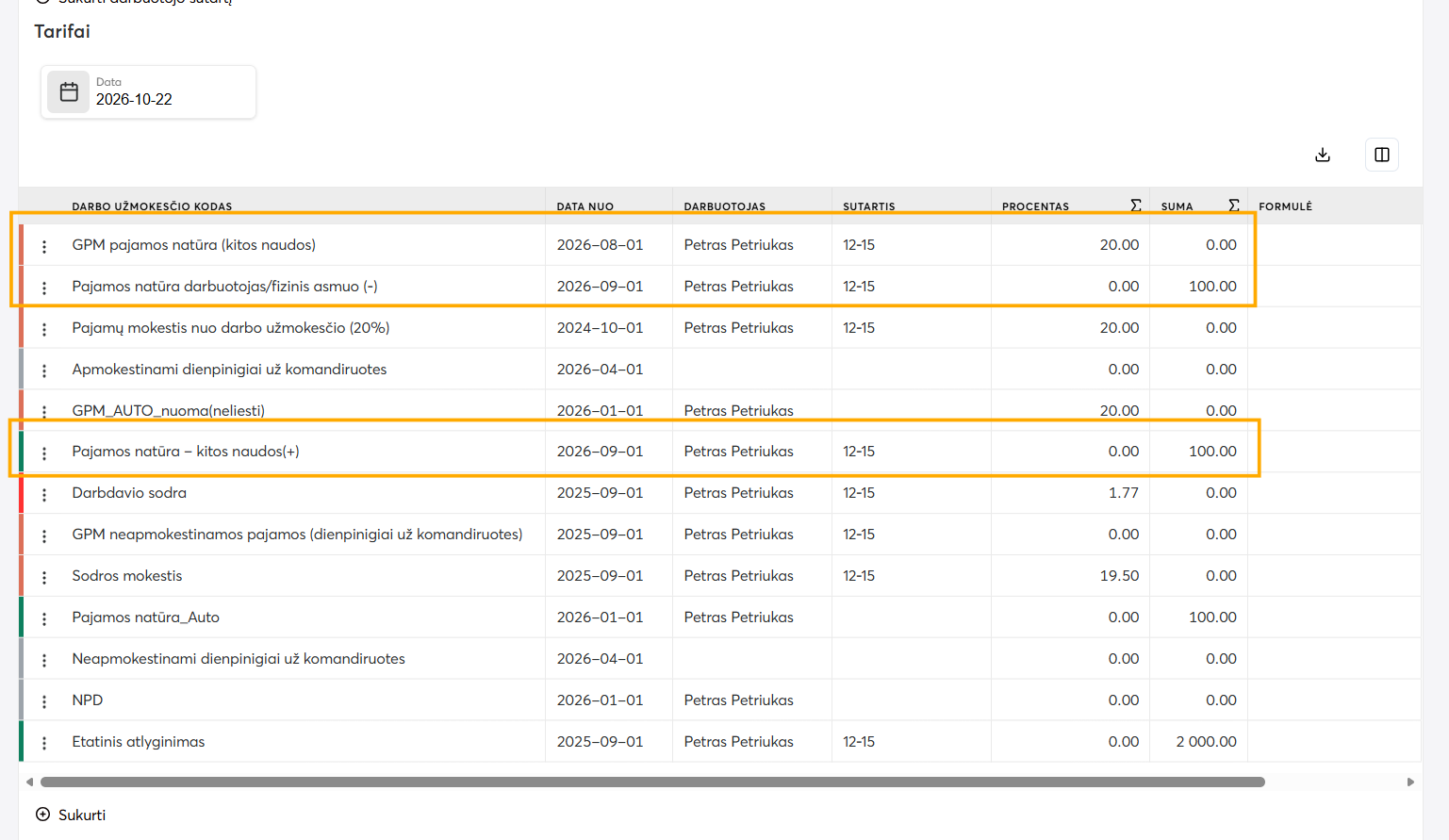
Task: Open row menu for Pajamų mokestis nuo darbo užmokesčio
Action: click(44, 329)
